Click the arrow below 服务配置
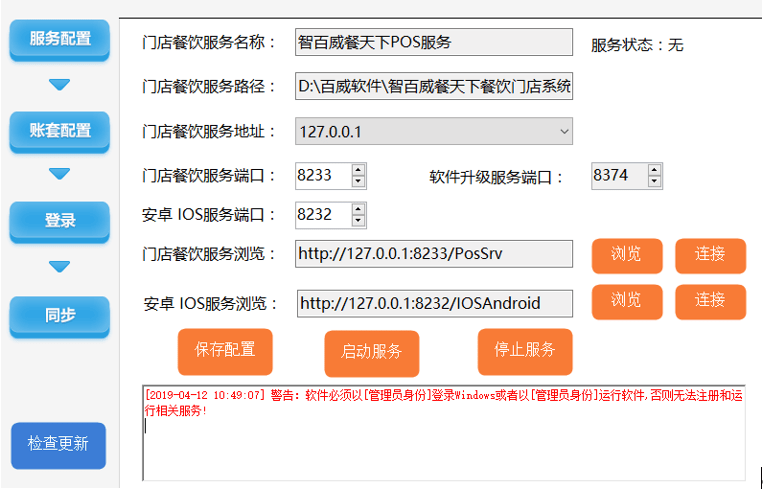763x499 pixels. click(x=59, y=85)
